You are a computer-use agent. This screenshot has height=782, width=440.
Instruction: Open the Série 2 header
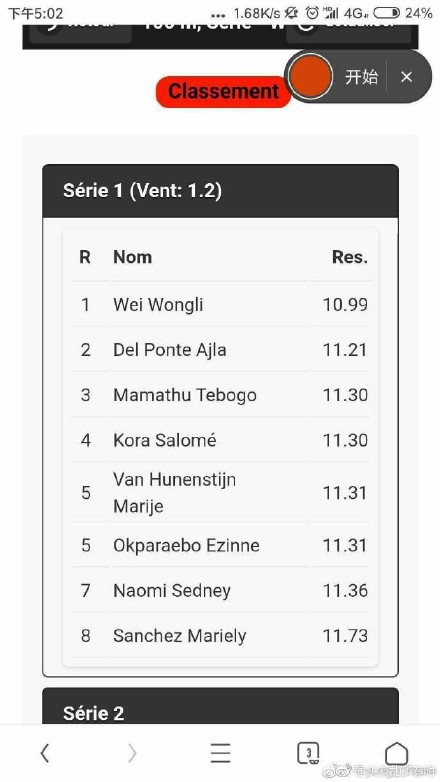click(220, 706)
